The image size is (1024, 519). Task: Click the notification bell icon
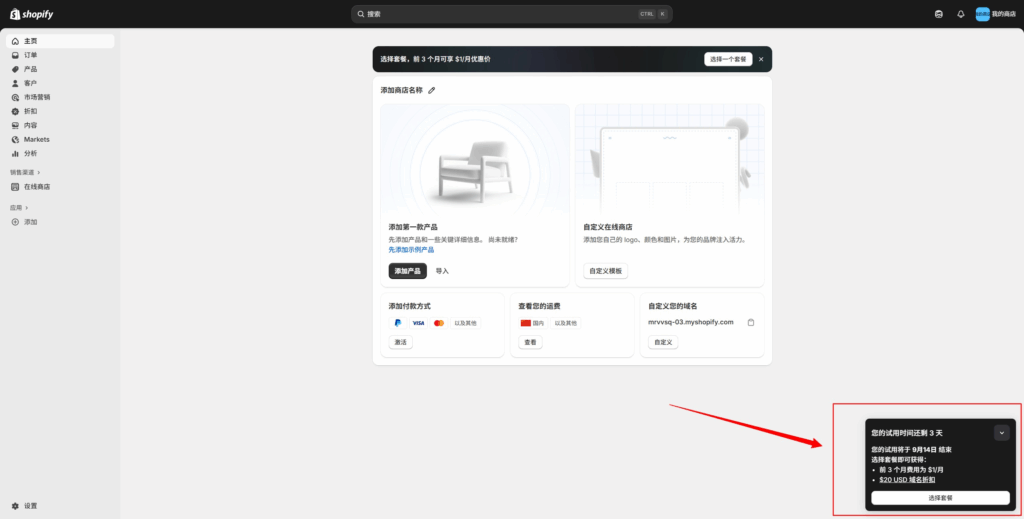click(x=961, y=14)
